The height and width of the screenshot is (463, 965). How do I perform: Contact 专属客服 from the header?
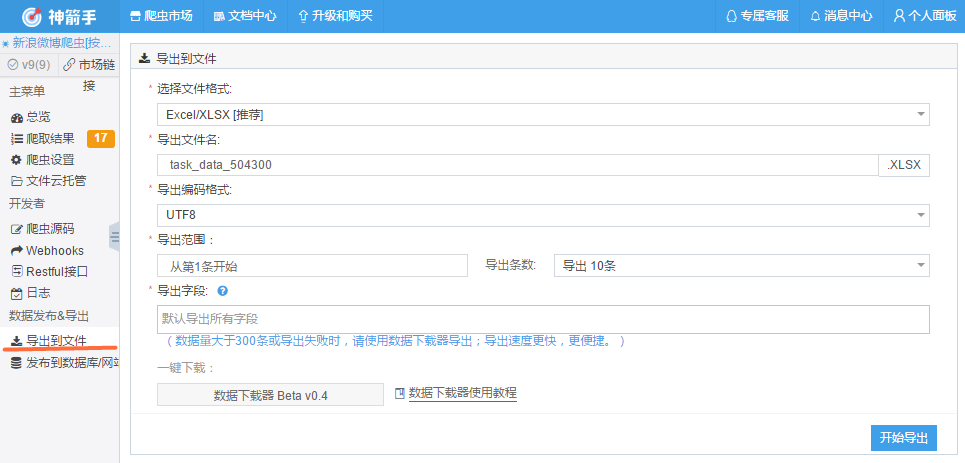pos(757,16)
